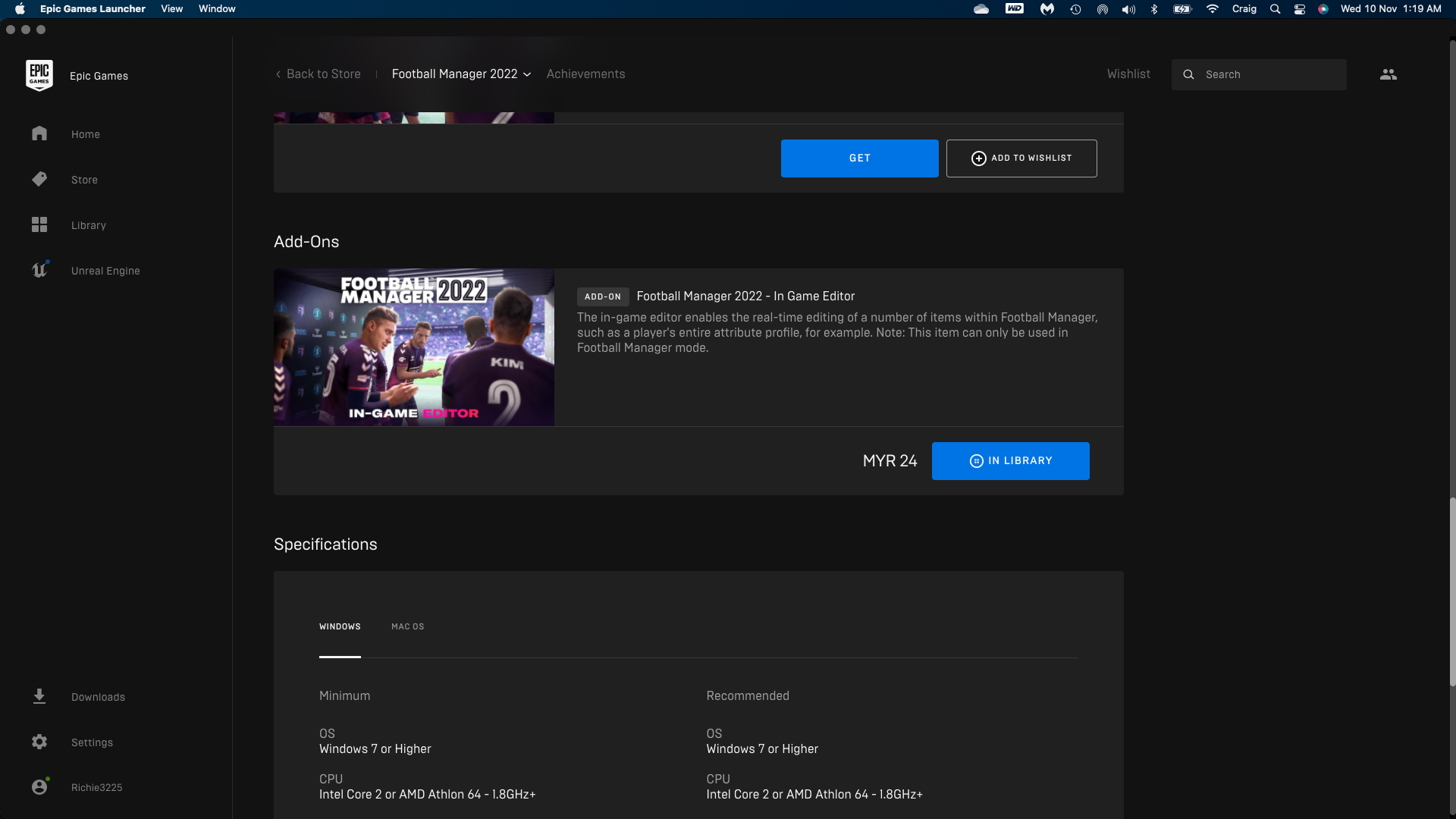Open the Bluetooth menu bar icon
1456x819 pixels.
(x=1154, y=9)
